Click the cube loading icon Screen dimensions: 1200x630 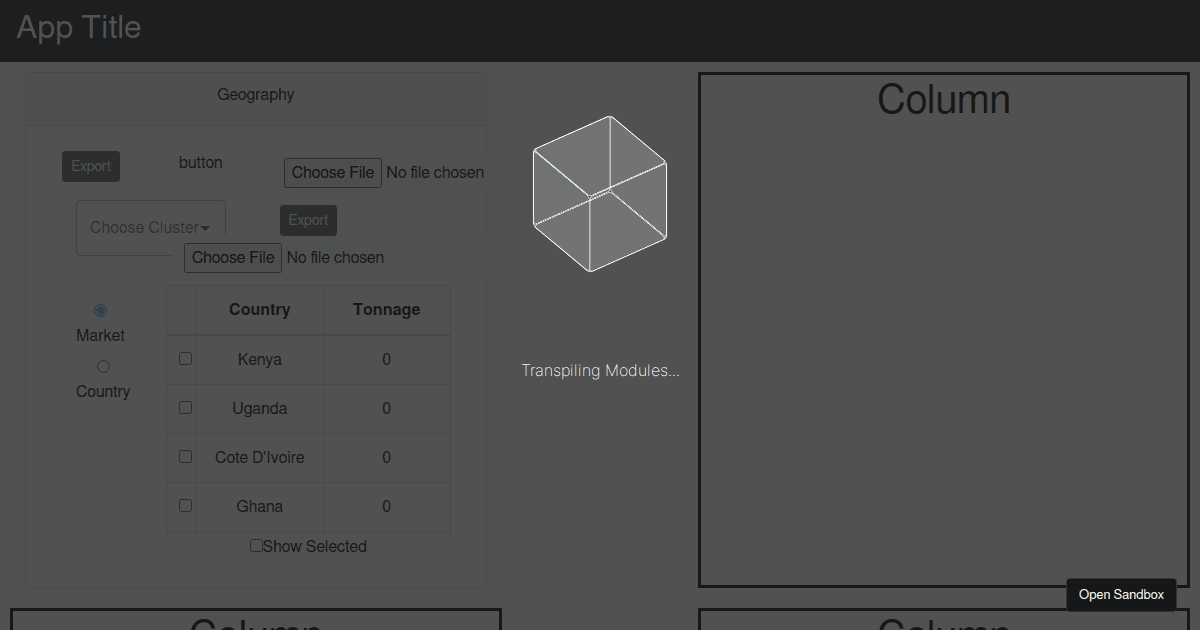[599, 192]
